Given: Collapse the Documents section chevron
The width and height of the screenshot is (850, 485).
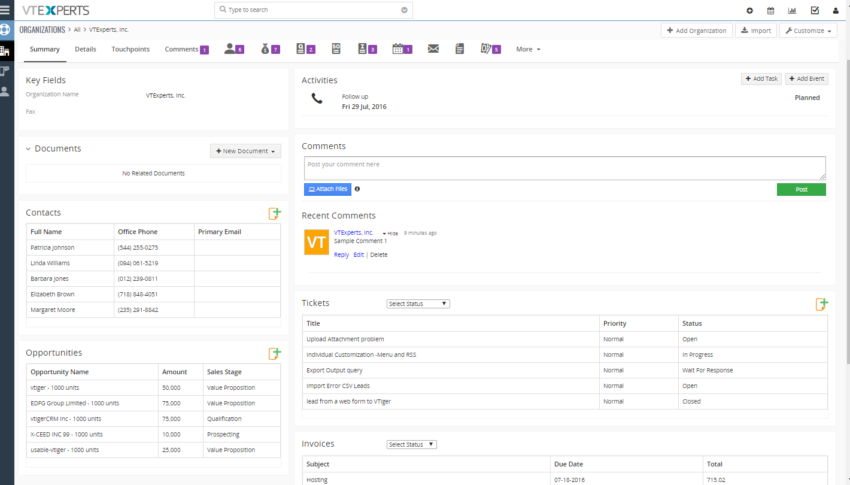Looking at the screenshot, I should (28, 148).
